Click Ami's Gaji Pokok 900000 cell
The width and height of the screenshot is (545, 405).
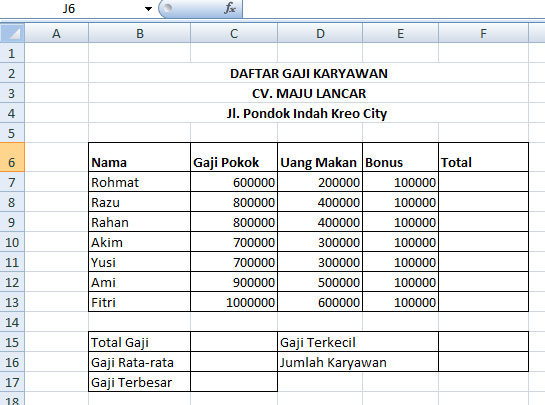[x=234, y=282]
